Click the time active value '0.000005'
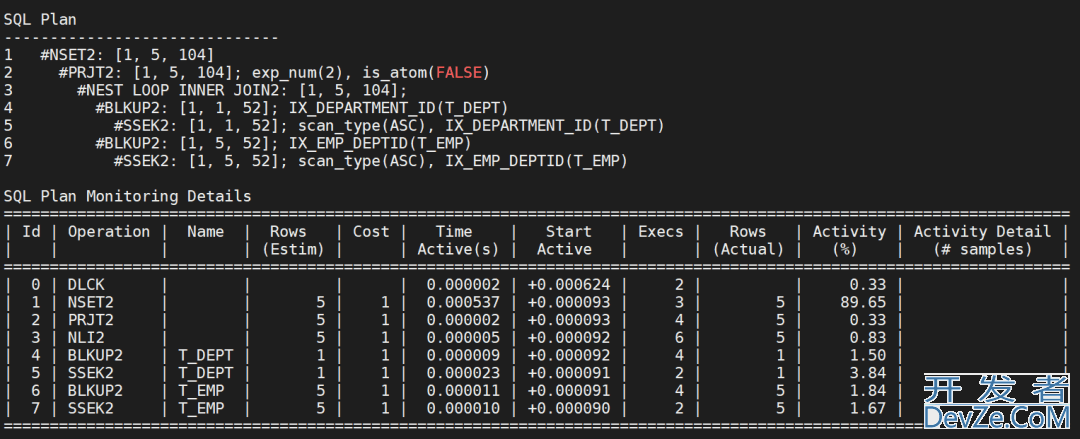 [x=462, y=338]
